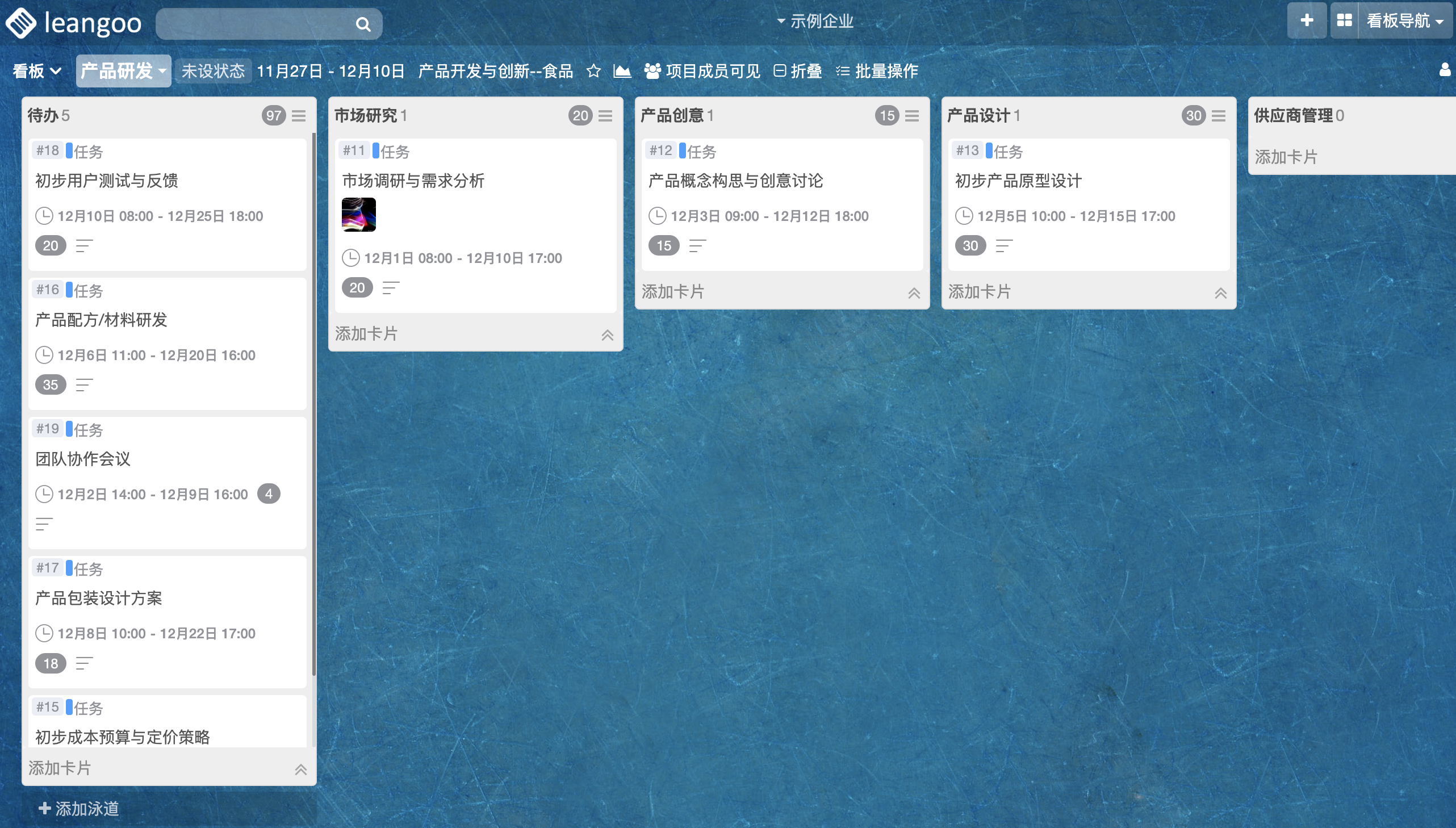Open the board grid view icon
The image size is (1456, 828).
pos(1344,20)
